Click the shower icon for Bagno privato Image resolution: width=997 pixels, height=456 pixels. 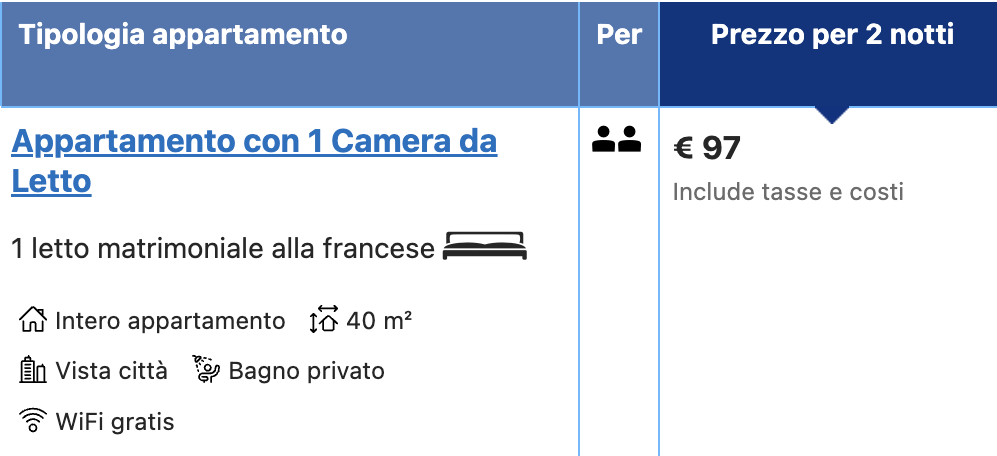click(x=206, y=370)
